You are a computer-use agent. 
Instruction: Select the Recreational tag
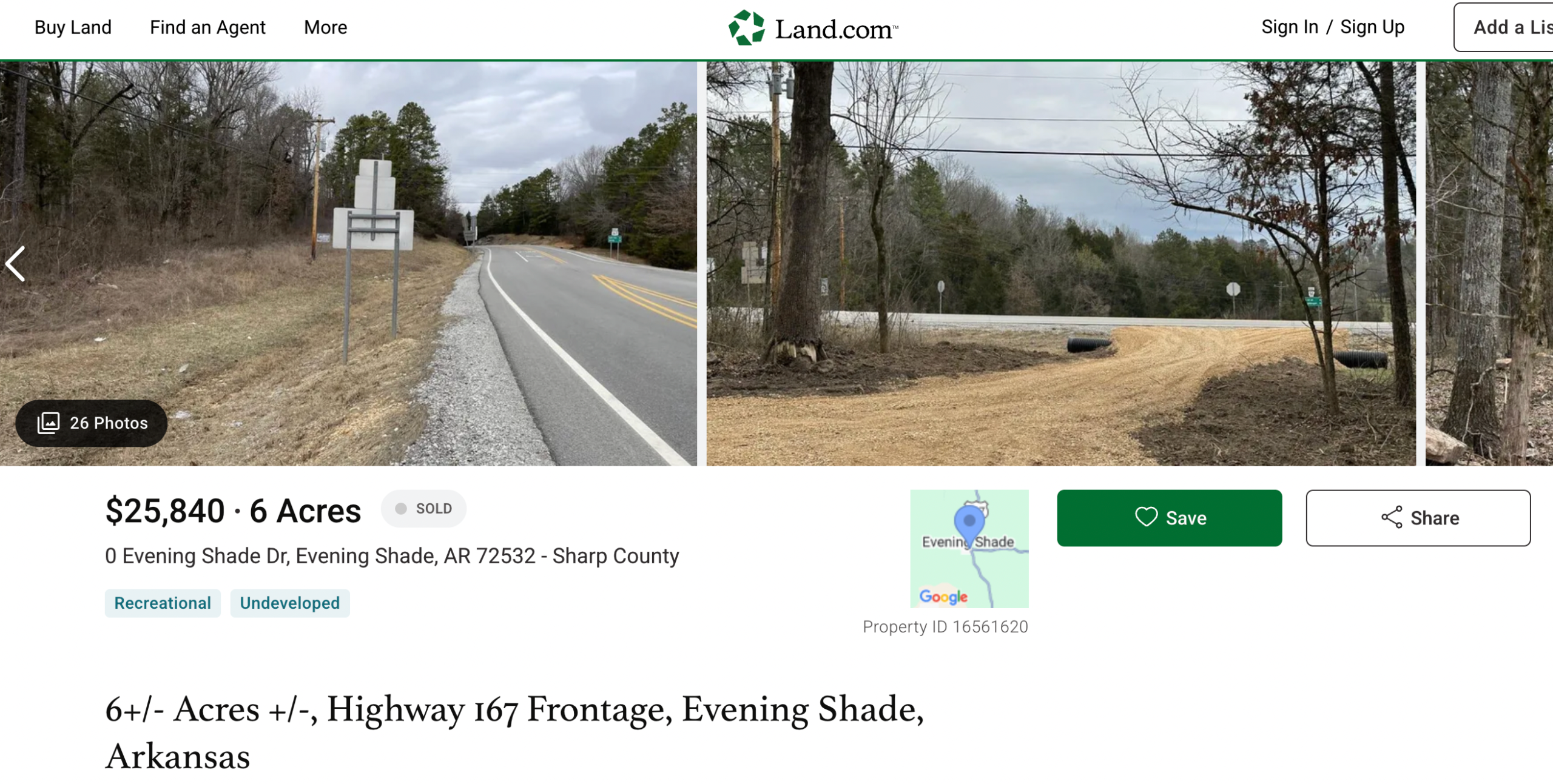(x=163, y=603)
